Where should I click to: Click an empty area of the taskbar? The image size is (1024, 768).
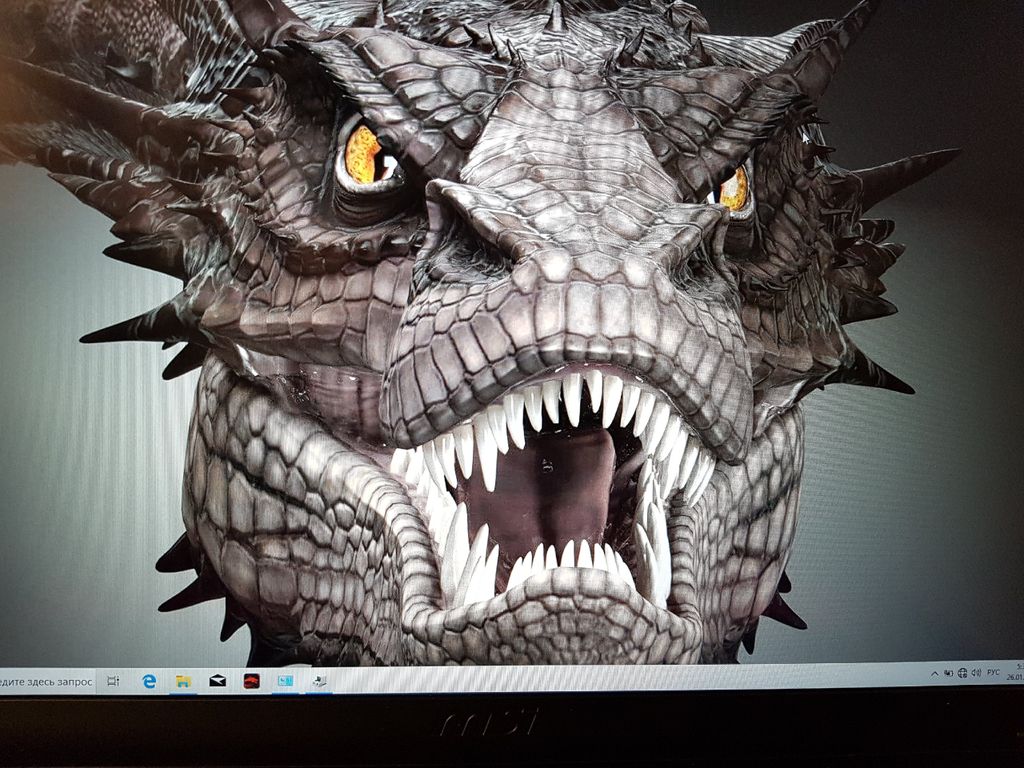click(x=600, y=679)
